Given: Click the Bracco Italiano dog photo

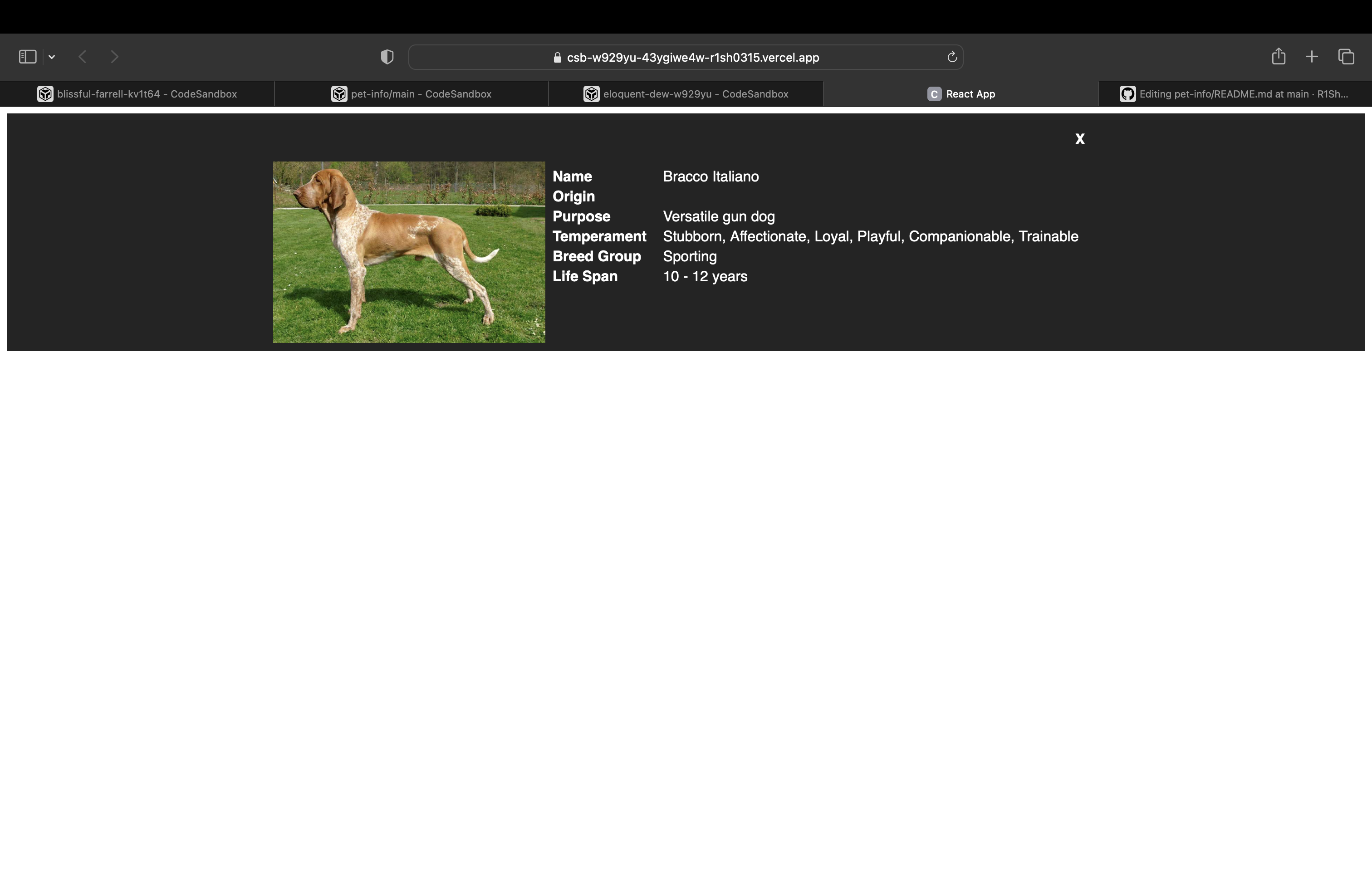Looking at the screenshot, I should tap(409, 252).
